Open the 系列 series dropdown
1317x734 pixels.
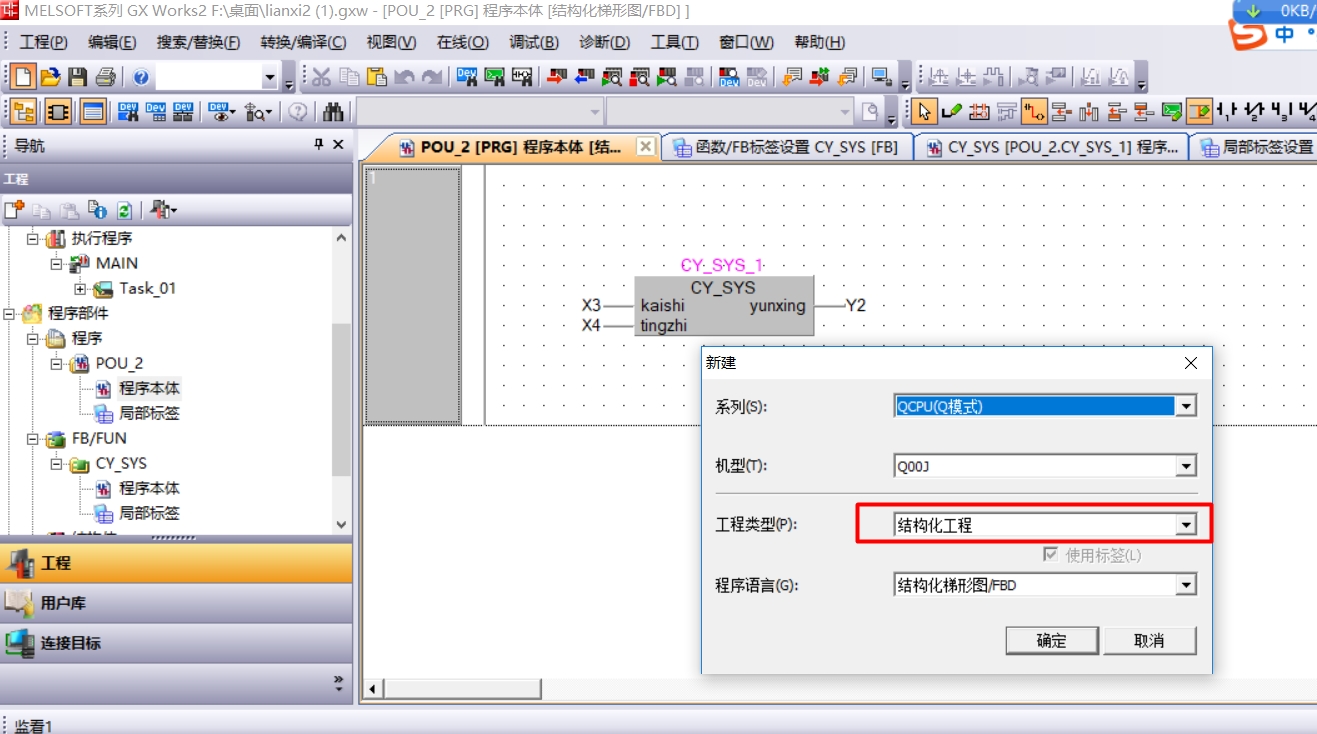point(1185,407)
